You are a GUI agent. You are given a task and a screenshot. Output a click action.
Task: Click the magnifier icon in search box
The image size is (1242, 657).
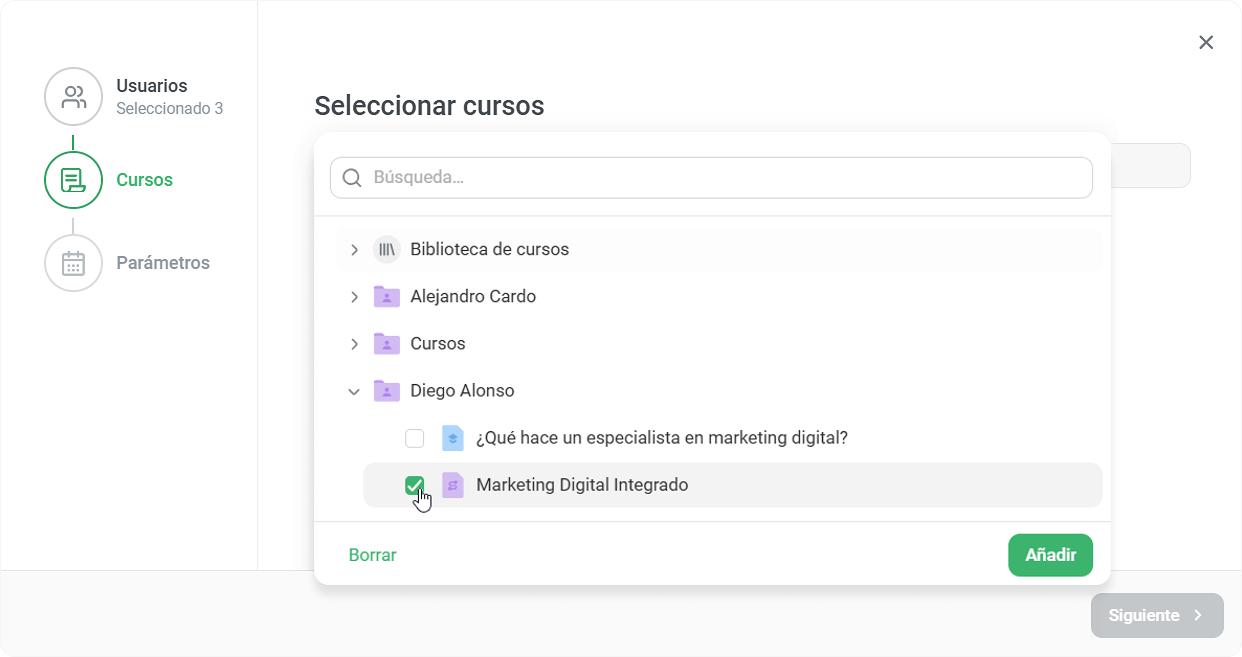tap(352, 178)
